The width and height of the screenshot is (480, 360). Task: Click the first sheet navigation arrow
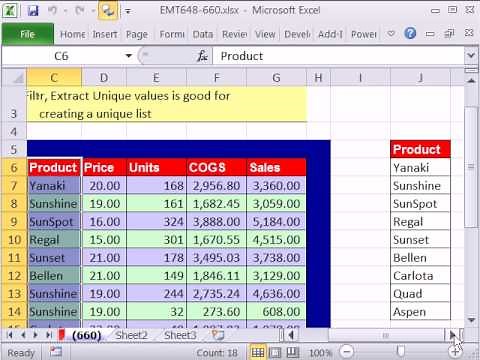pos(10,335)
